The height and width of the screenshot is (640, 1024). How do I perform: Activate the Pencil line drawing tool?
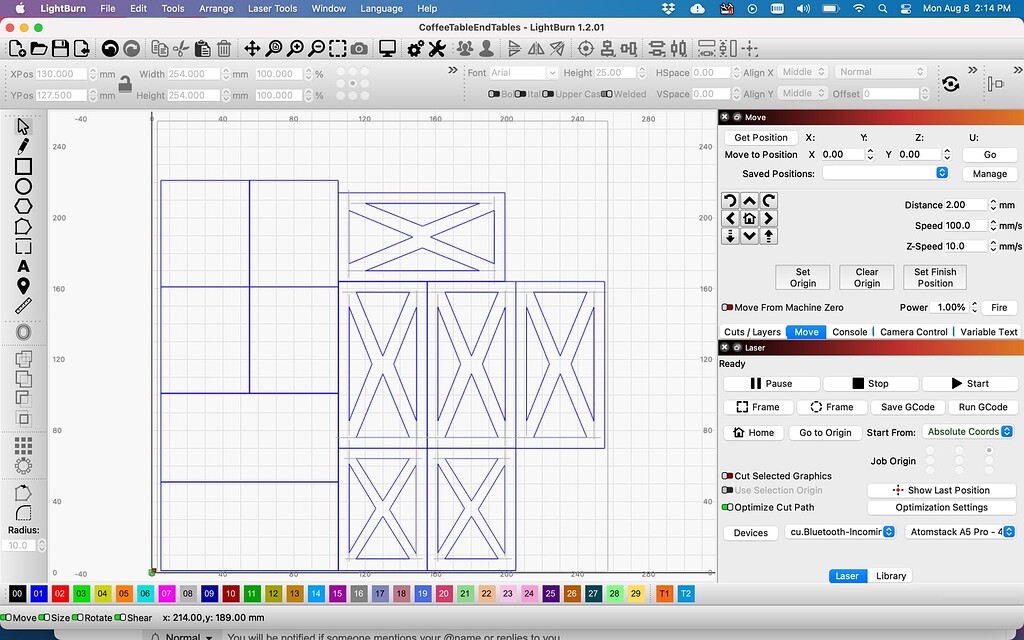(24, 145)
